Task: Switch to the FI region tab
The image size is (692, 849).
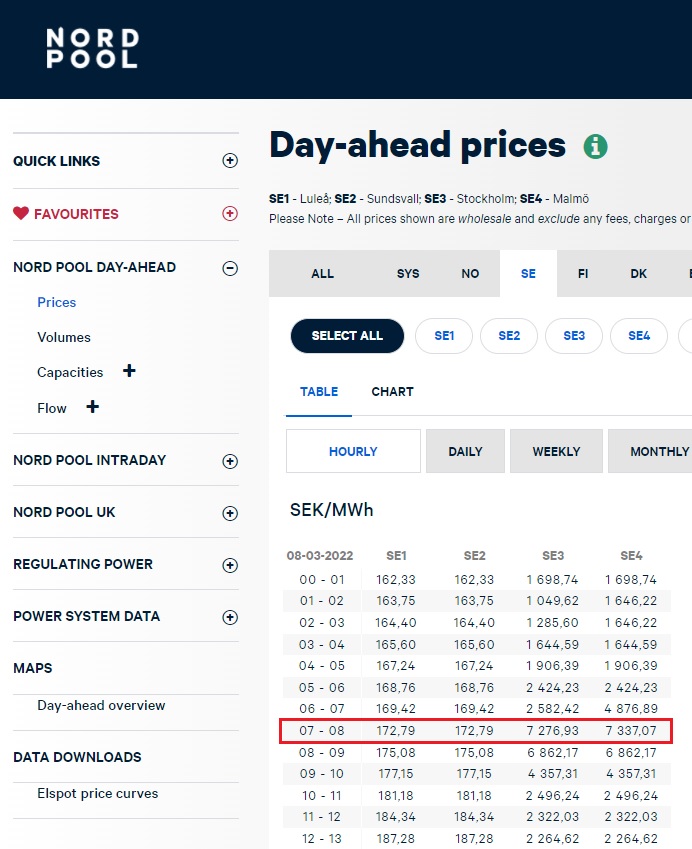Action: point(583,273)
